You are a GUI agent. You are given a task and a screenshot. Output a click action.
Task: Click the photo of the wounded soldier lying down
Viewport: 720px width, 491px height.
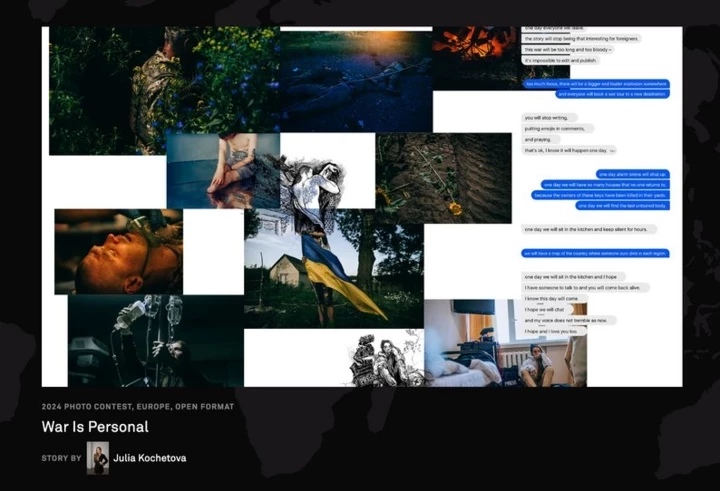(118, 251)
